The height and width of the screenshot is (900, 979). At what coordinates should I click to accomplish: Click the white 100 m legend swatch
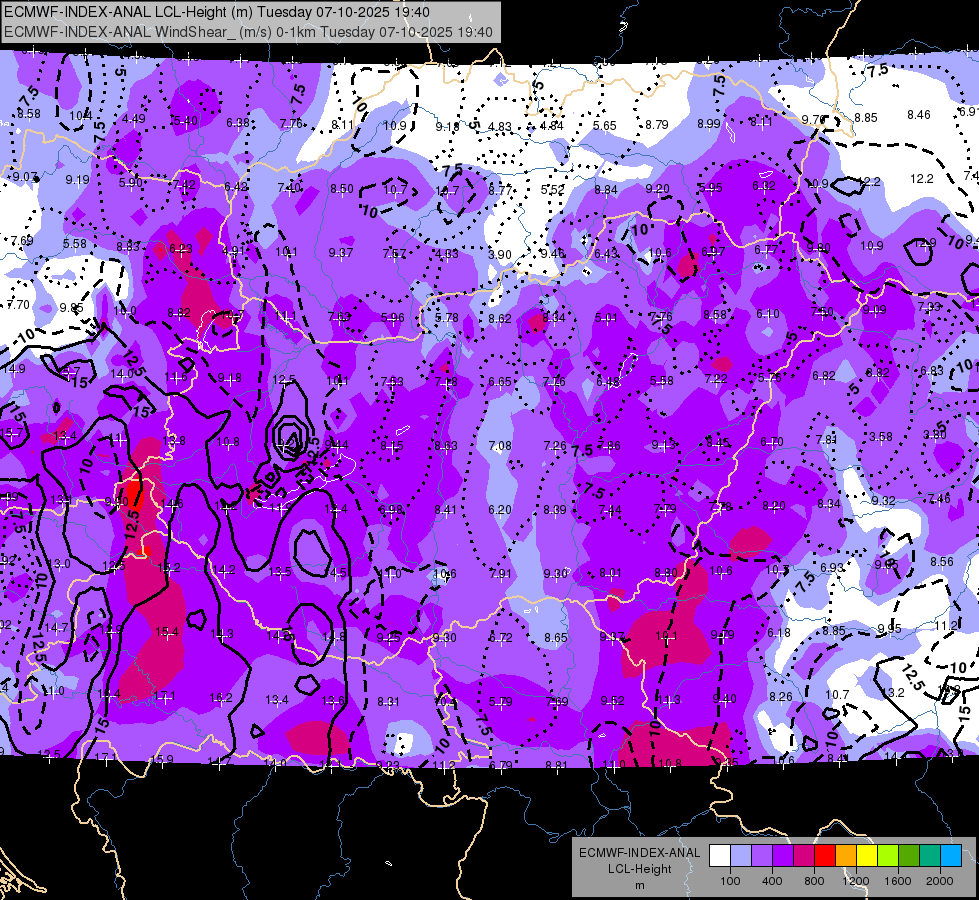point(720,856)
